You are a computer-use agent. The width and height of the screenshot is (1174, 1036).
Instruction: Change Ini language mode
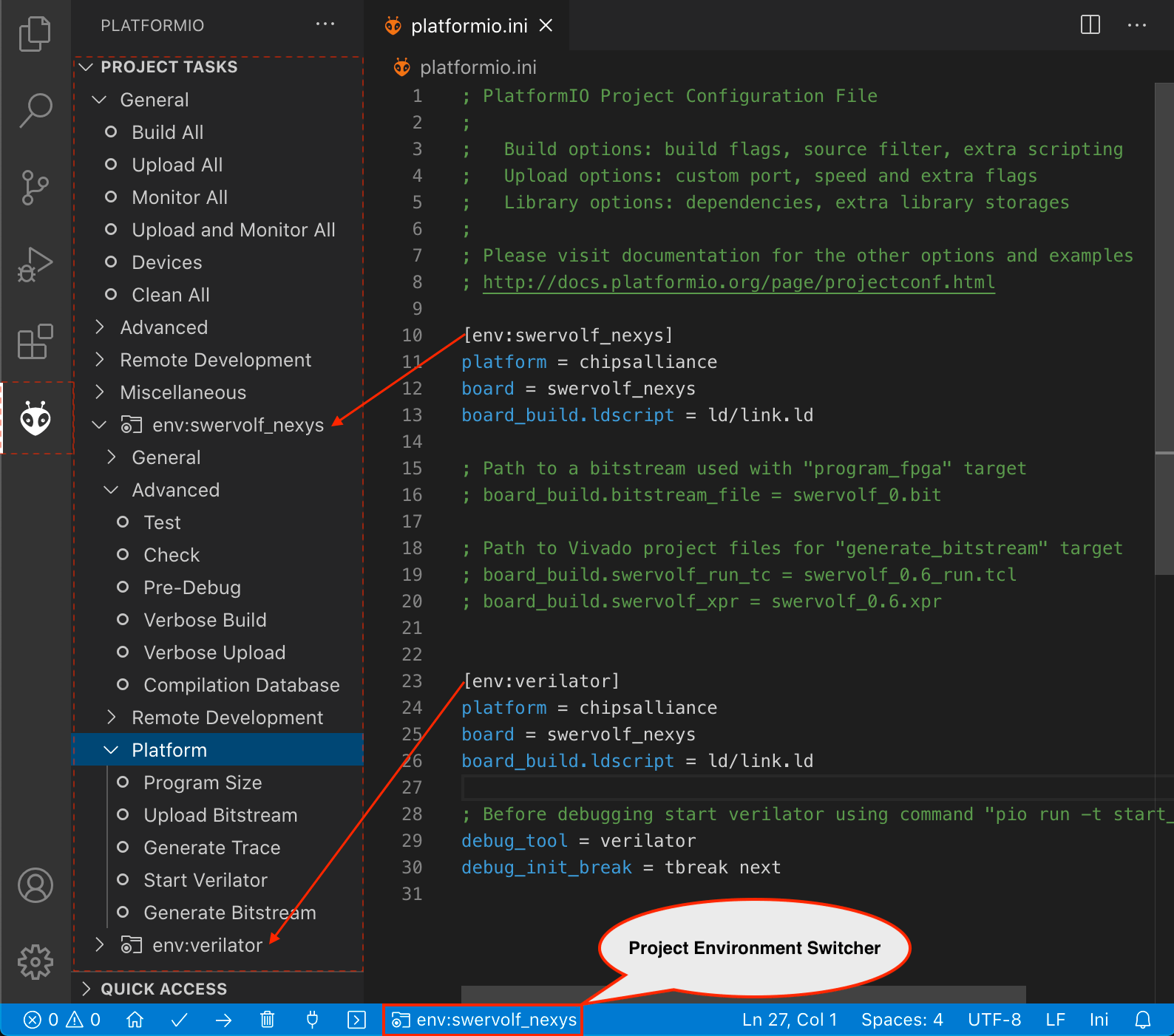tap(1099, 1020)
